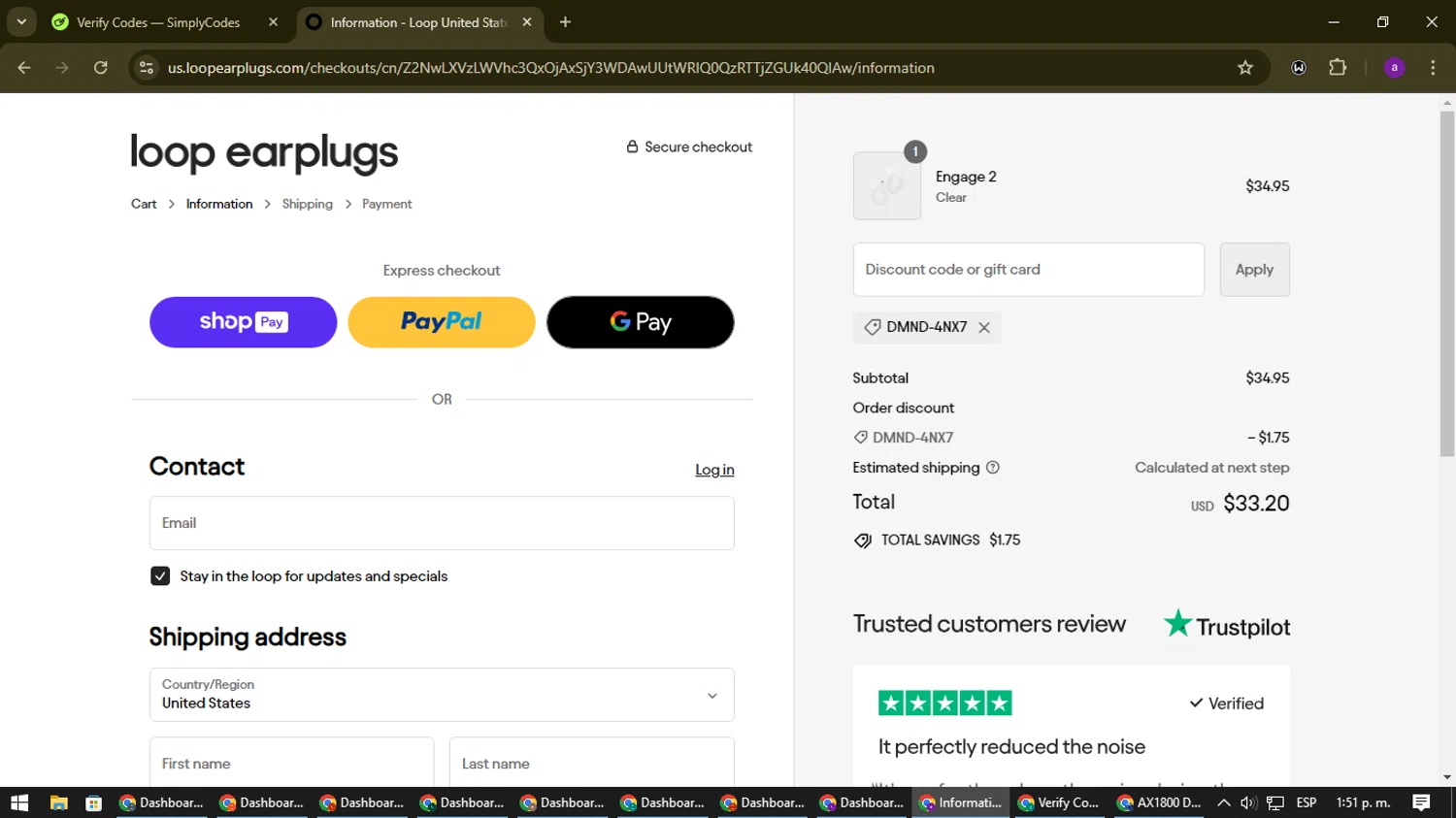Open the Trustpilot logo link
Image resolution: width=1456 pixels, height=818 pixels.
click(1227, 625)
